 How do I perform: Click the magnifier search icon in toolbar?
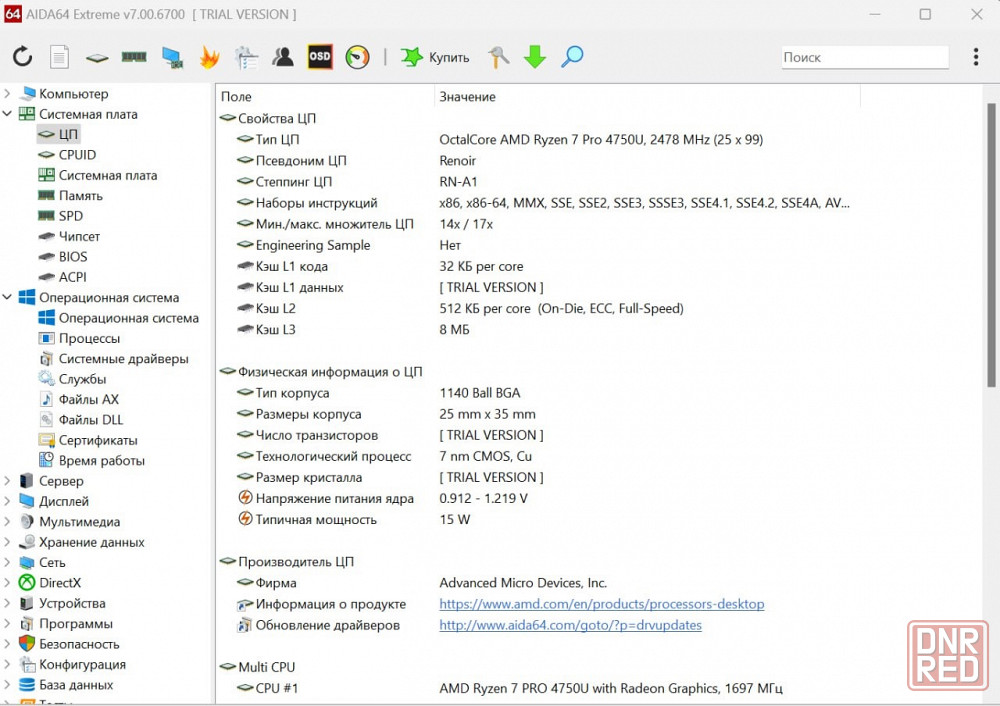point(572,57)
